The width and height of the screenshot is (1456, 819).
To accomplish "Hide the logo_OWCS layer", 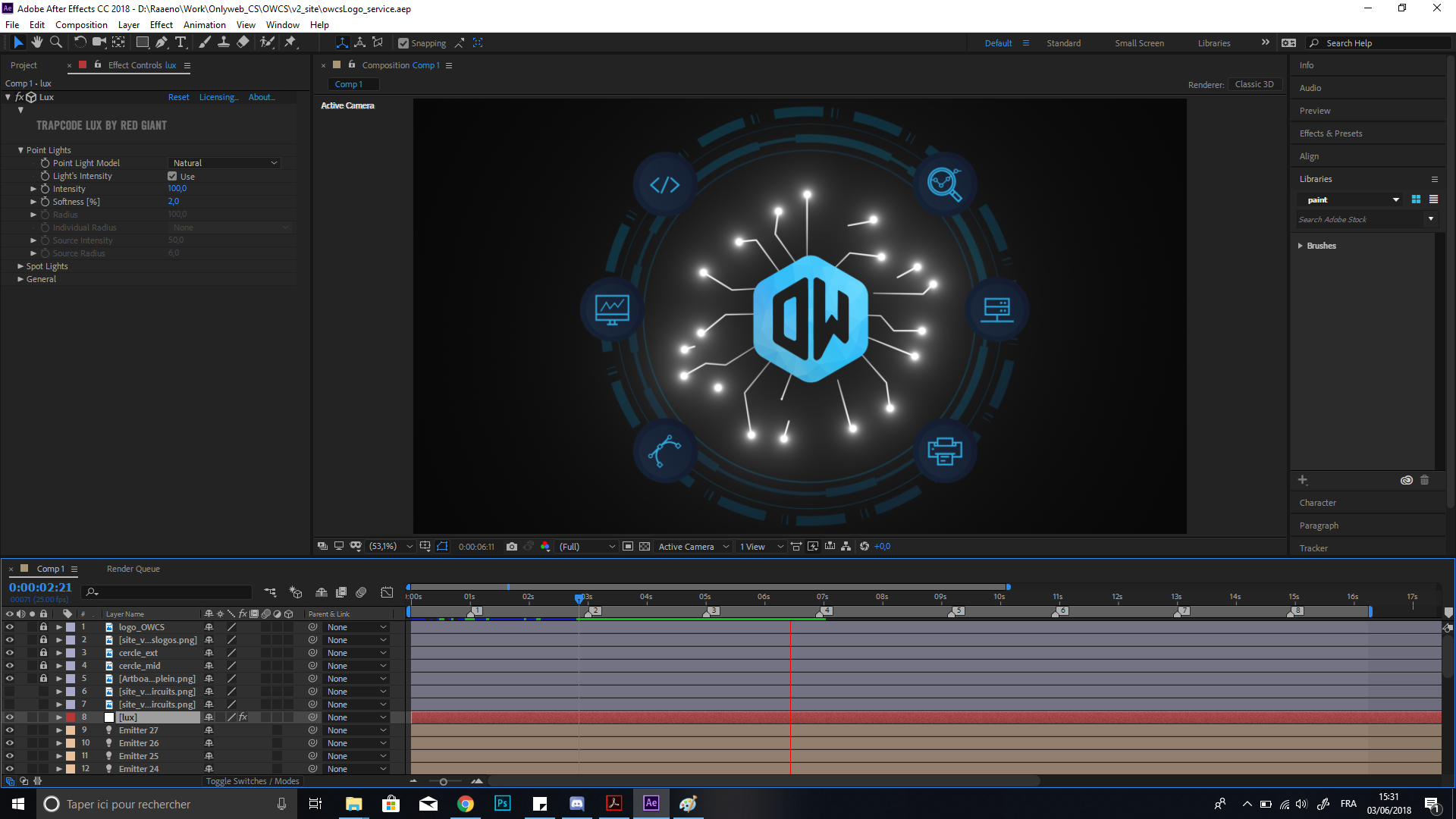I will click(10, 627).
